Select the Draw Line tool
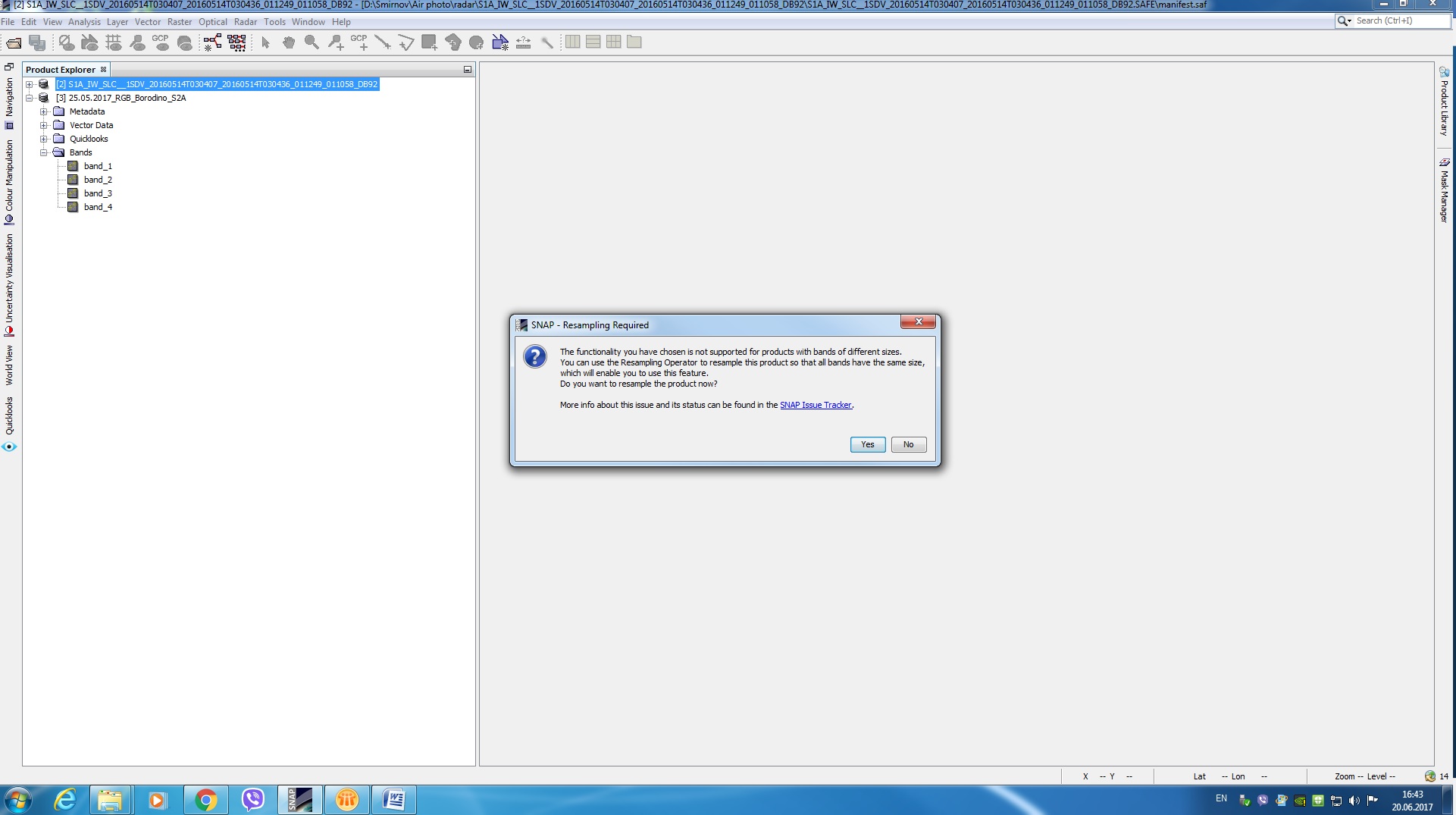1456x815 pixels. pyautogui.click(x=383, y=42)
